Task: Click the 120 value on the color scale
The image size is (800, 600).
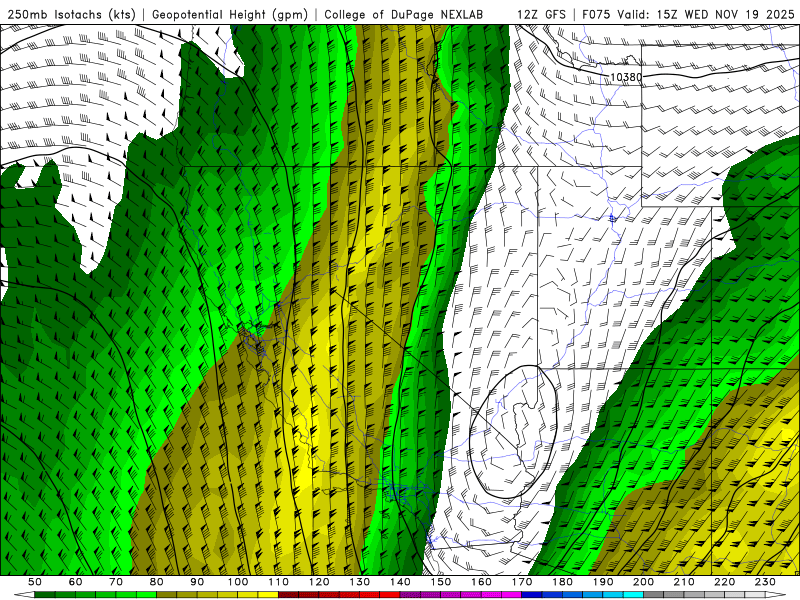Action: coord(319,582)
